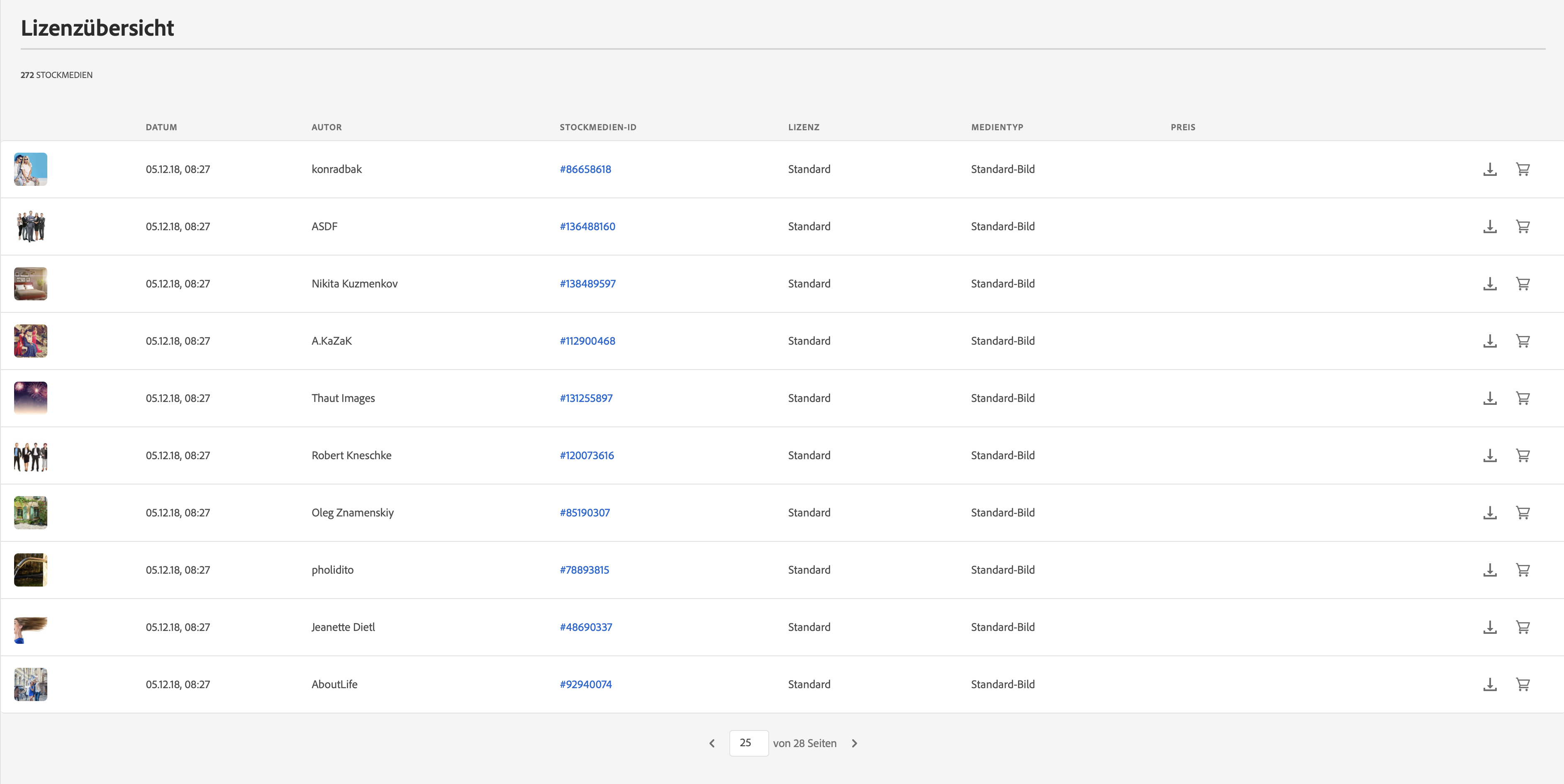Click the fireworks thumbnail by Thaut Images
Viewport: 1564px width, 784px height.
pos(30,398)
